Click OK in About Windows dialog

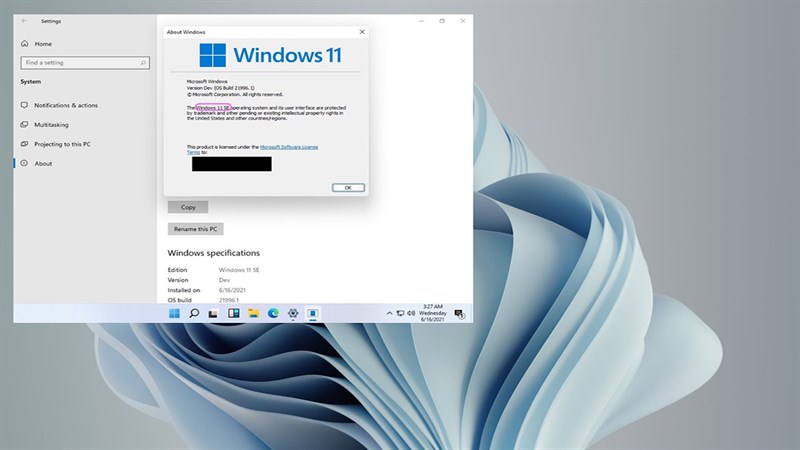coord(348,188)
